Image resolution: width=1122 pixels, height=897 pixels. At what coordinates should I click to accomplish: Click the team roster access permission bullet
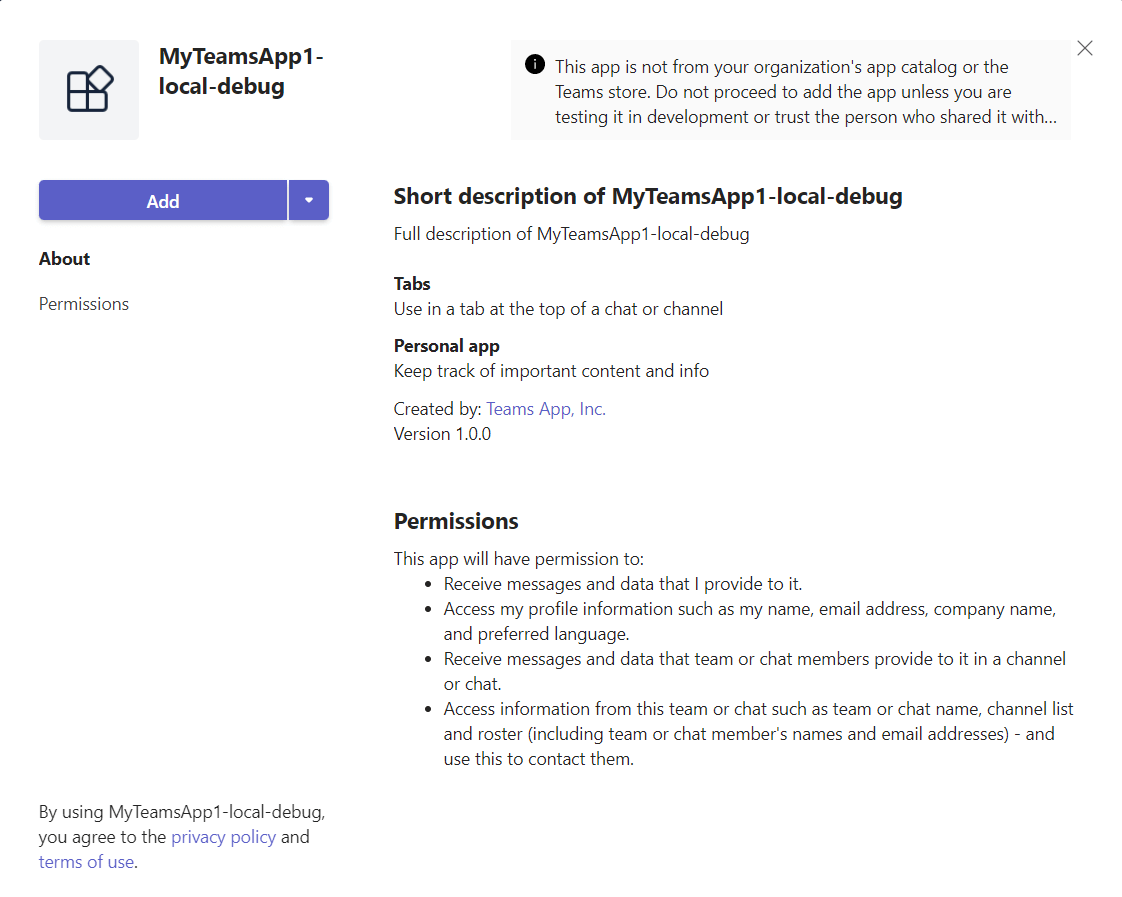pos(758,733)
